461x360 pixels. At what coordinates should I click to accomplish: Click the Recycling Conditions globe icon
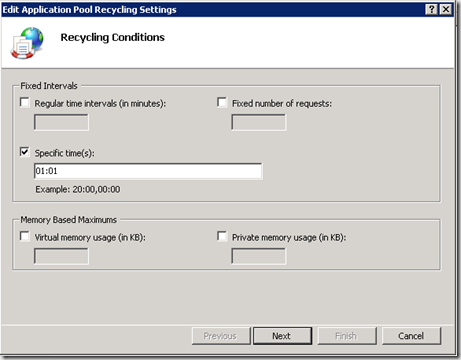(27, 43)
